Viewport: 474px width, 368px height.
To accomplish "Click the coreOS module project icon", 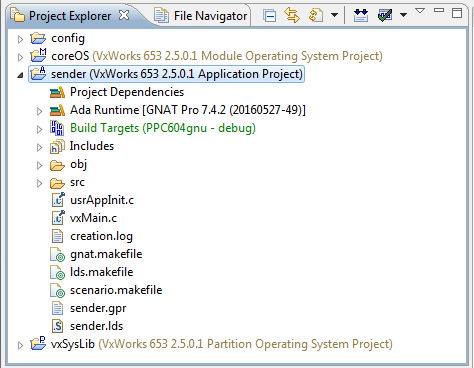I will pos(38,55).
